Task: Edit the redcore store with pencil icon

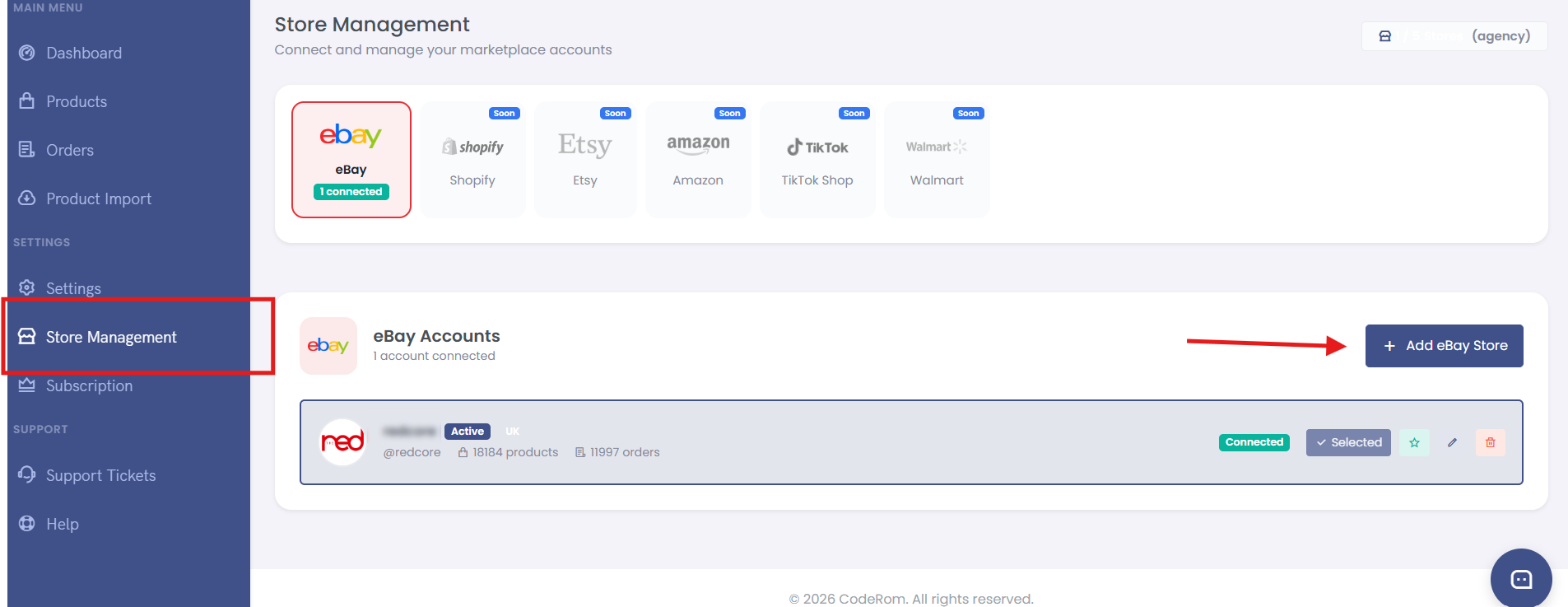Action: 1453,442
